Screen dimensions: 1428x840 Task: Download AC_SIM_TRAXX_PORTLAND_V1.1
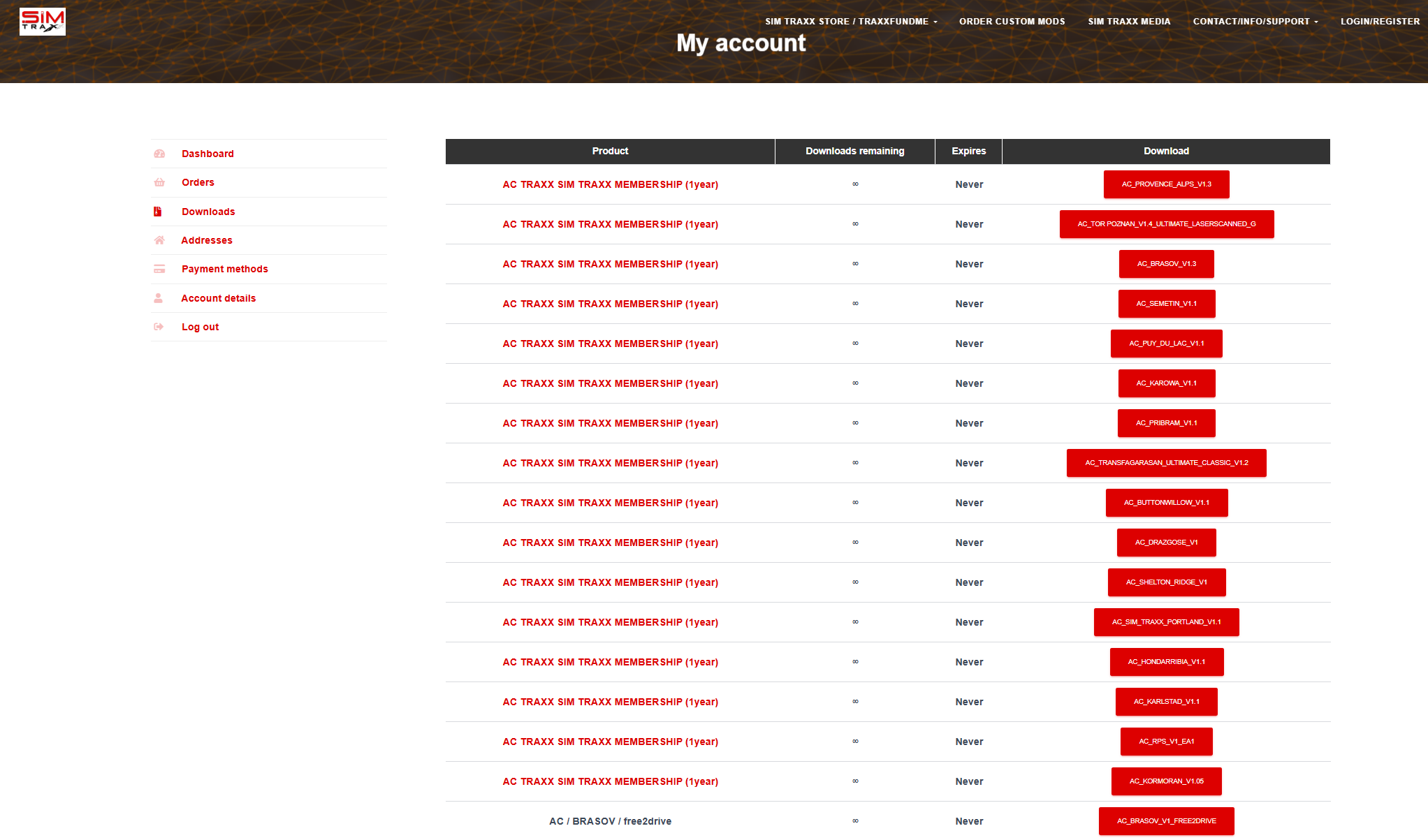(1167, 622)
